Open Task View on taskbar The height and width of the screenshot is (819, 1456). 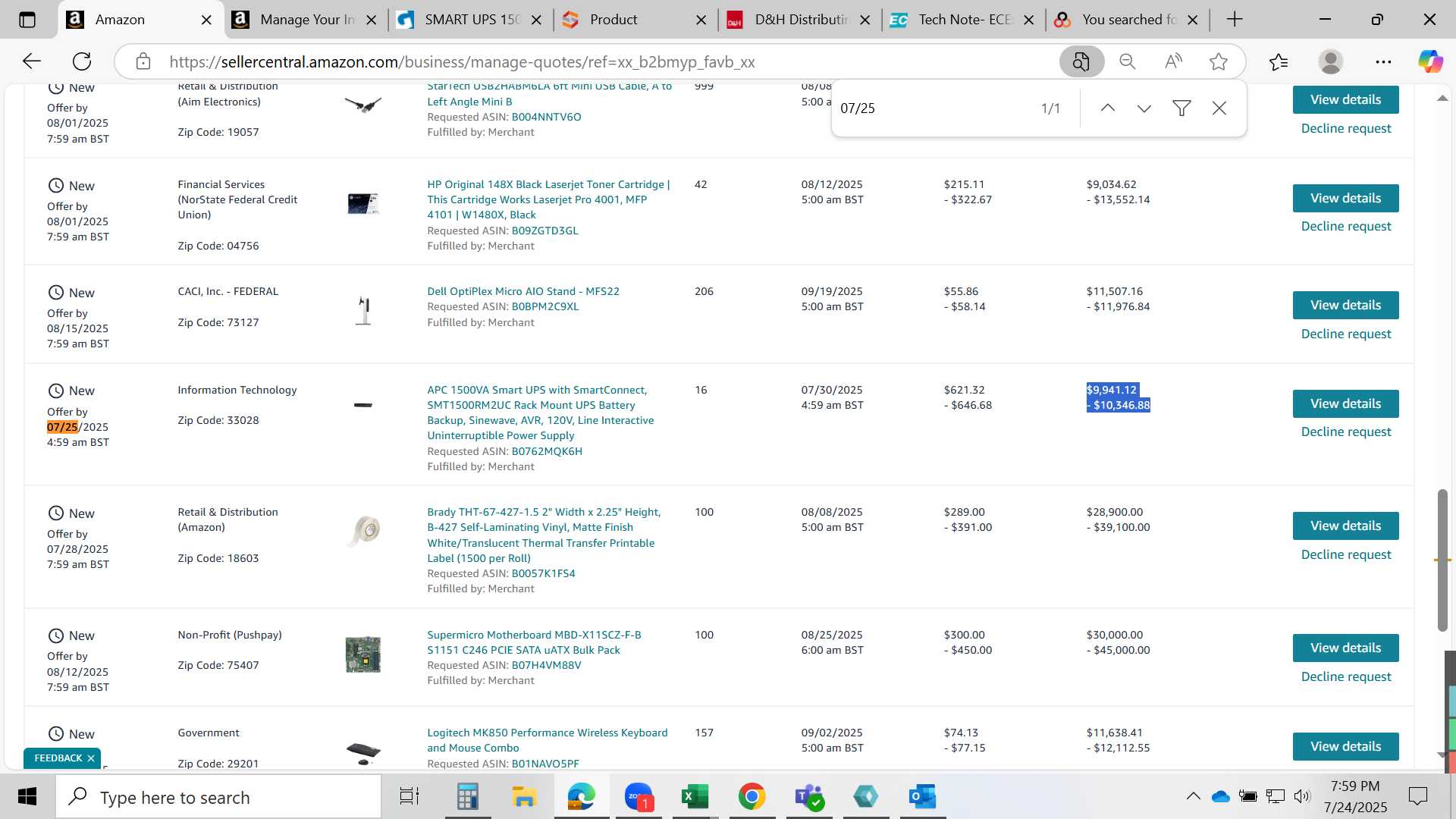[409, 797]
